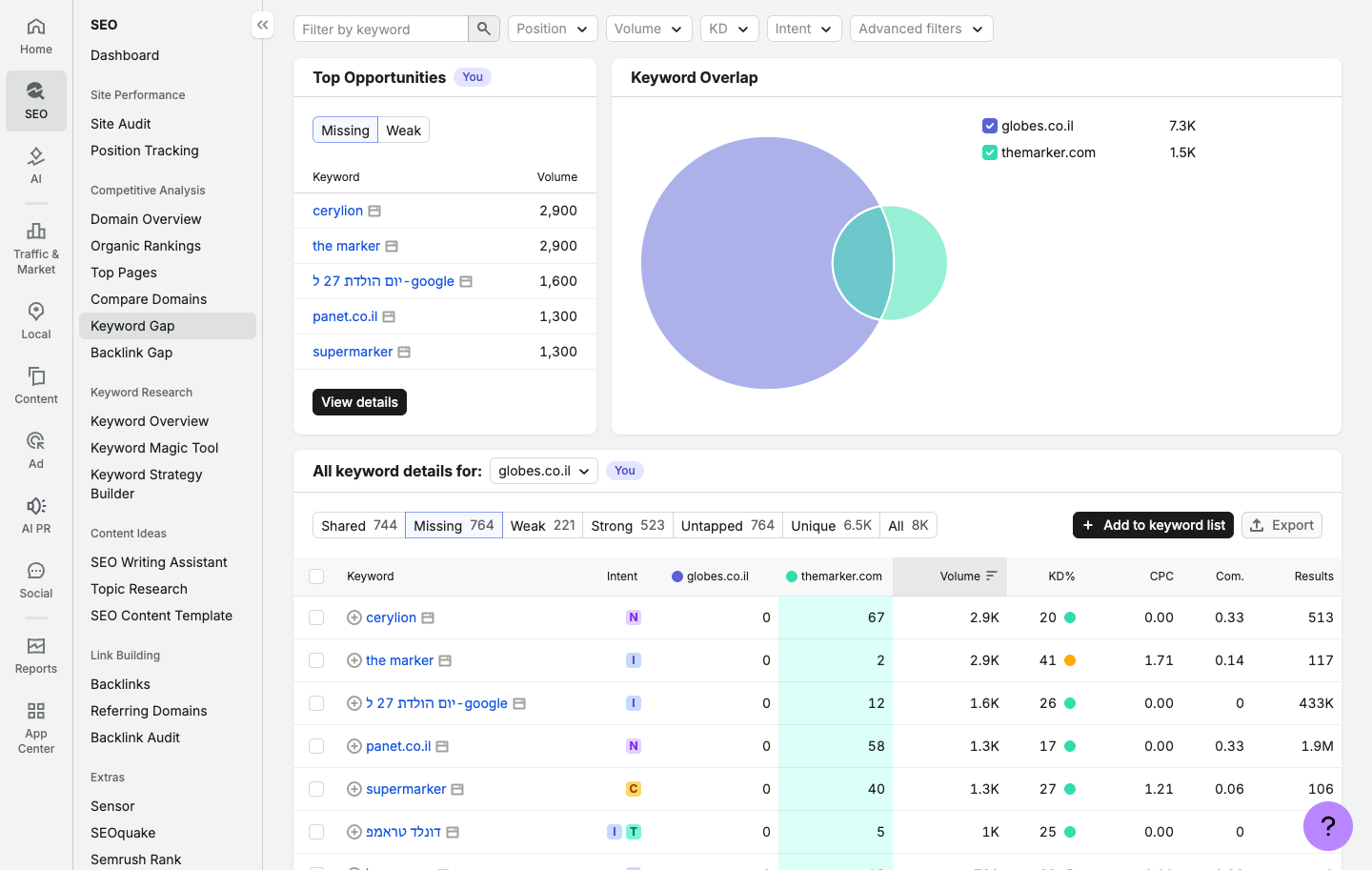1372x870 pixels.
Task: Switch to the All 8K tab
Action: 908,525
